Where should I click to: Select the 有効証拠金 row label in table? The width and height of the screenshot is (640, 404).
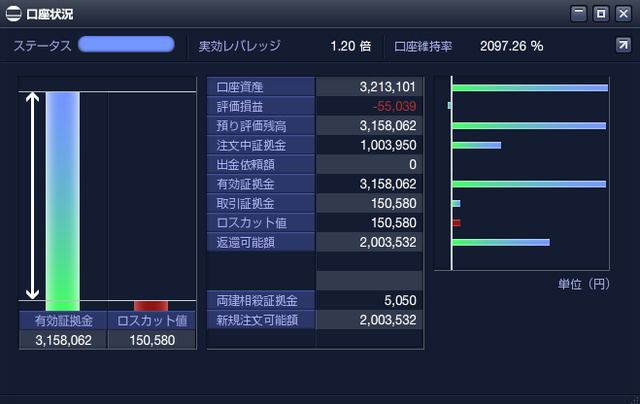click(261, 184)
